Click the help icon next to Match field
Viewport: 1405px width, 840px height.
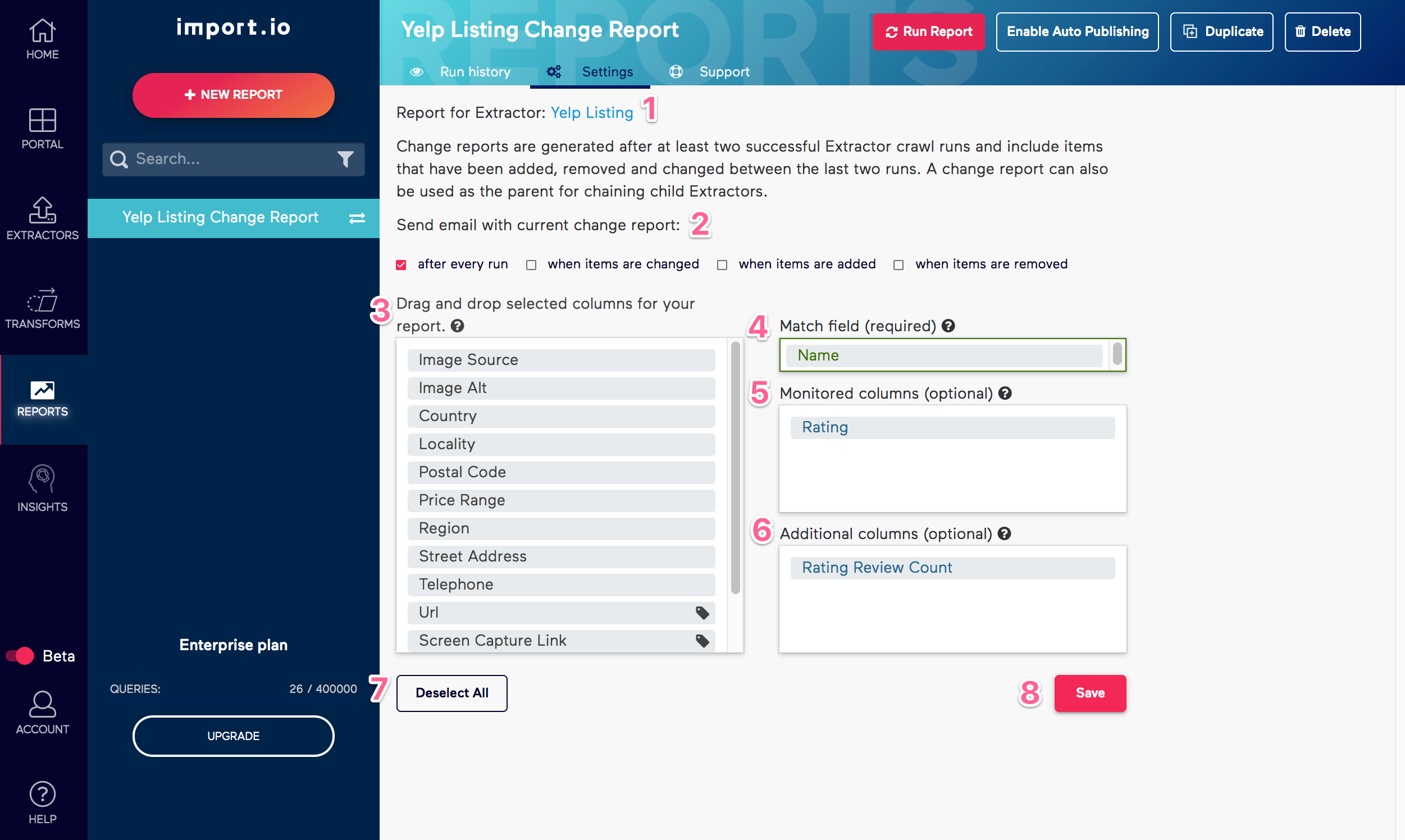point(950,326)
